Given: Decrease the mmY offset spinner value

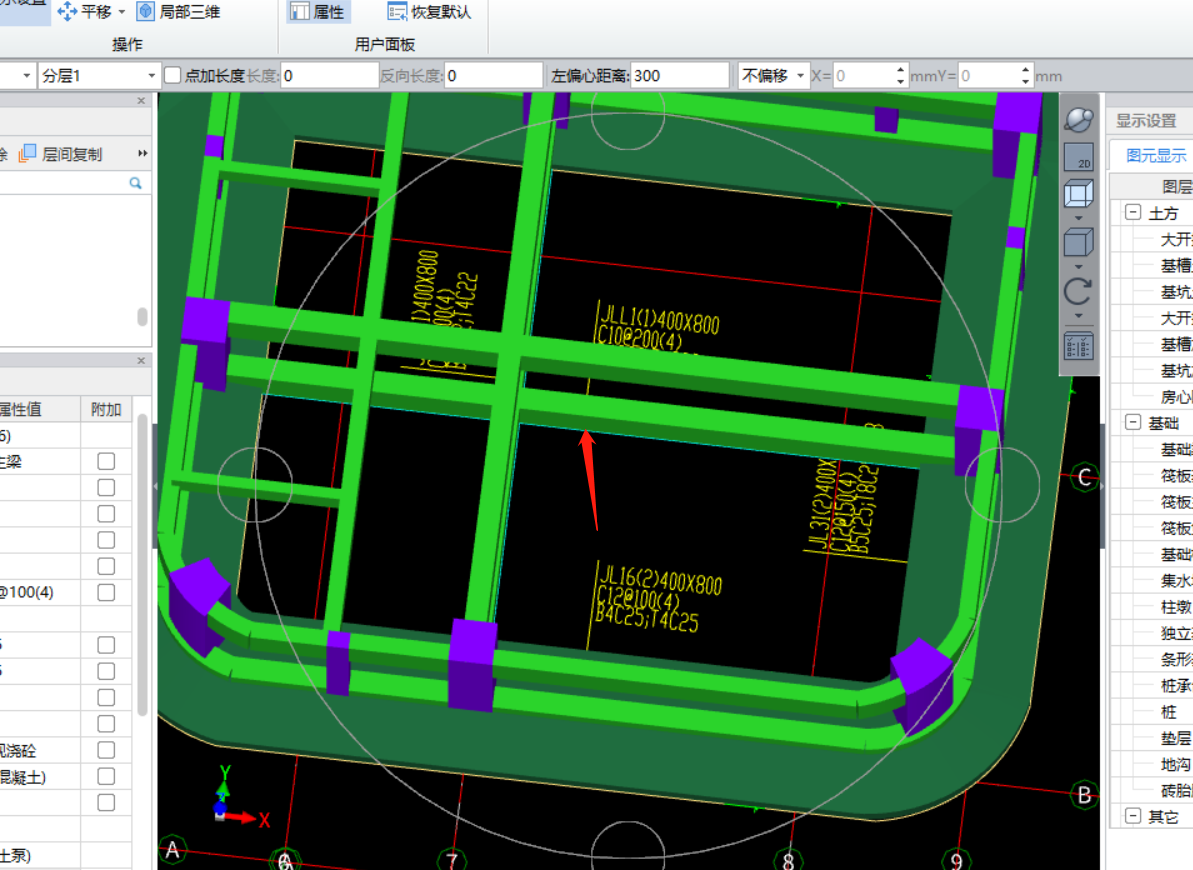Looking at the screenshot, I should pos(1026,81).
